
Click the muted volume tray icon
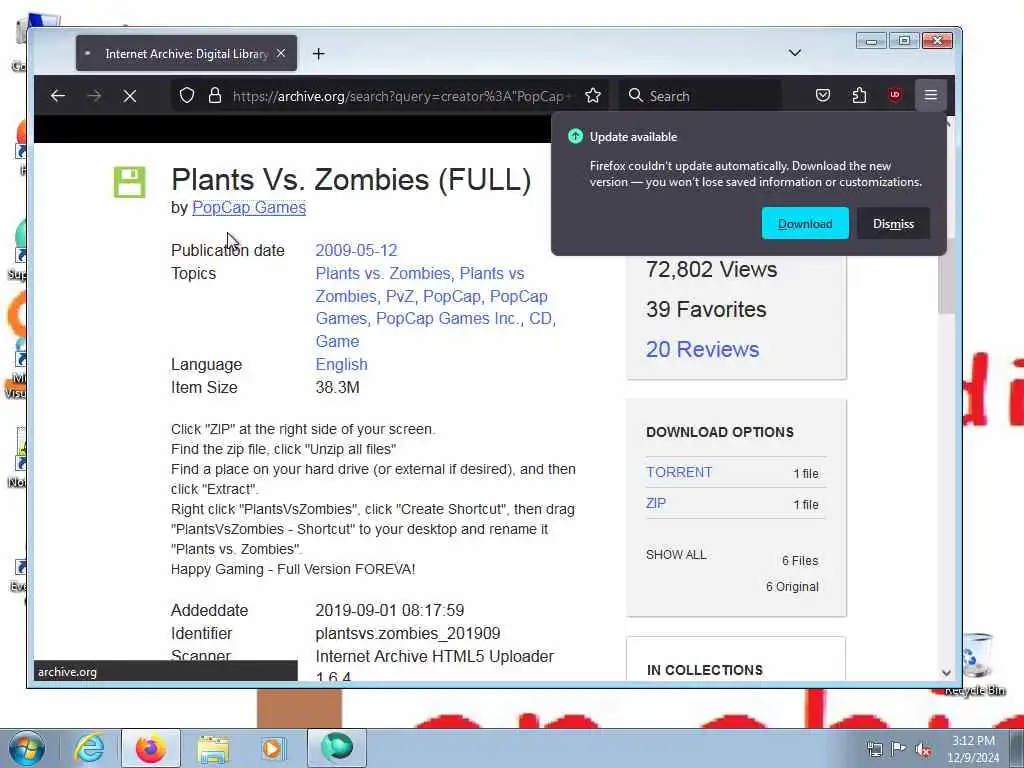click(923, 750)
